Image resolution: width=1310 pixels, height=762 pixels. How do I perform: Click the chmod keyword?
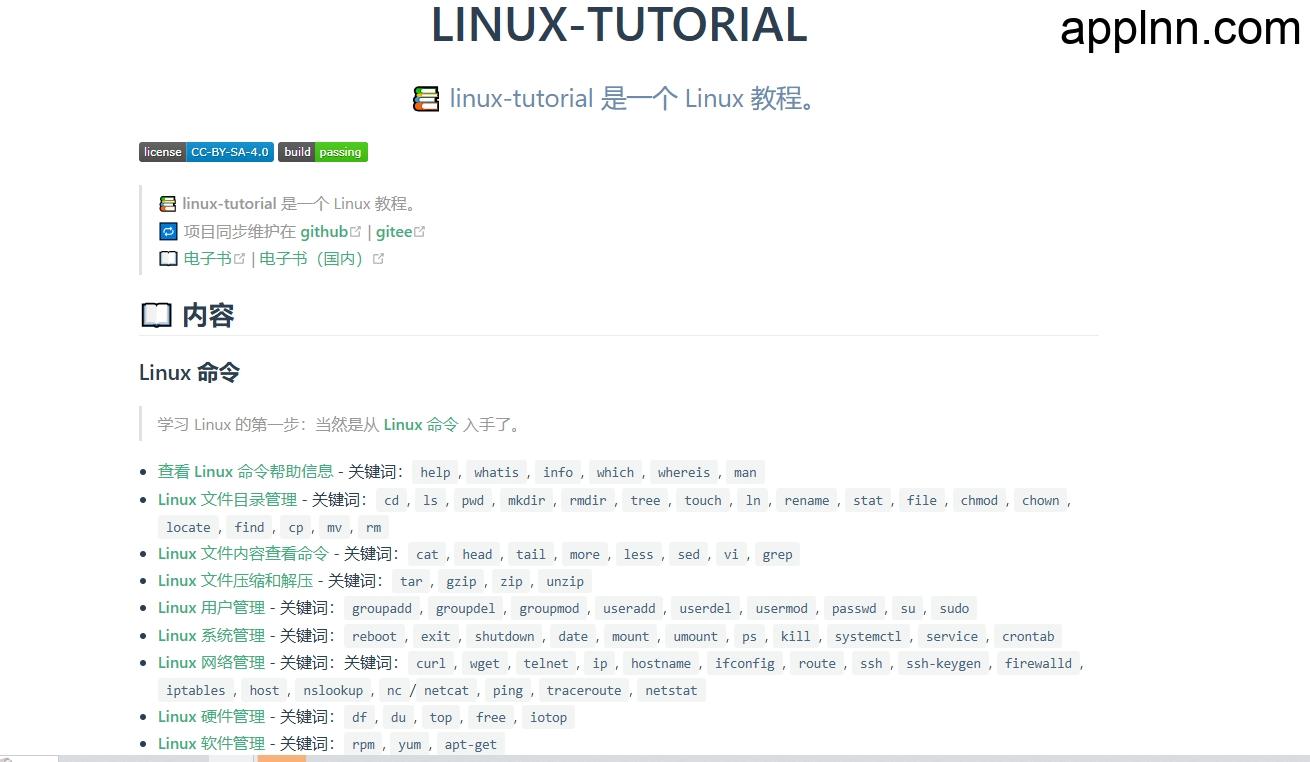[x=979, y=500]
